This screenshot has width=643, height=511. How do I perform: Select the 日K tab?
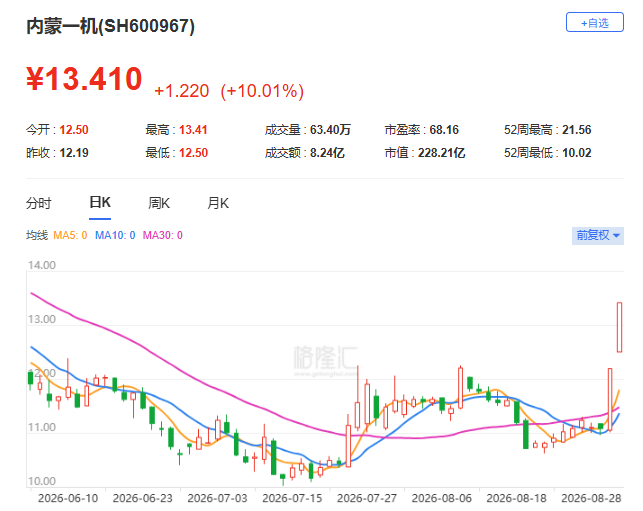(x=100, y=203)
